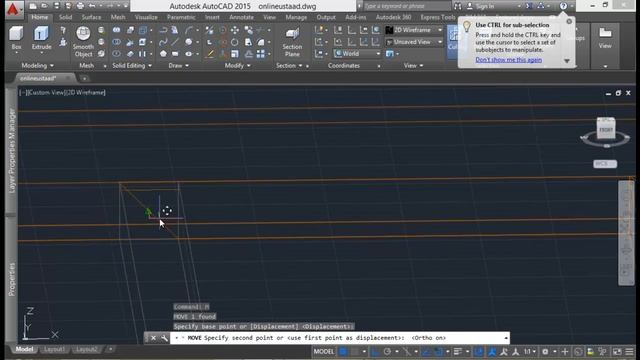Close the CTRL sub-selection tip balloon
Viewport: 640px width, 360px height.
(569, 21)
